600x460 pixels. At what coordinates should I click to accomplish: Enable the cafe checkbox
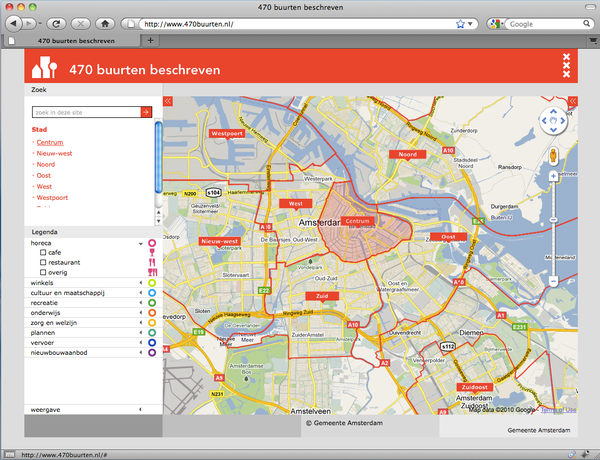pos(43,253)
